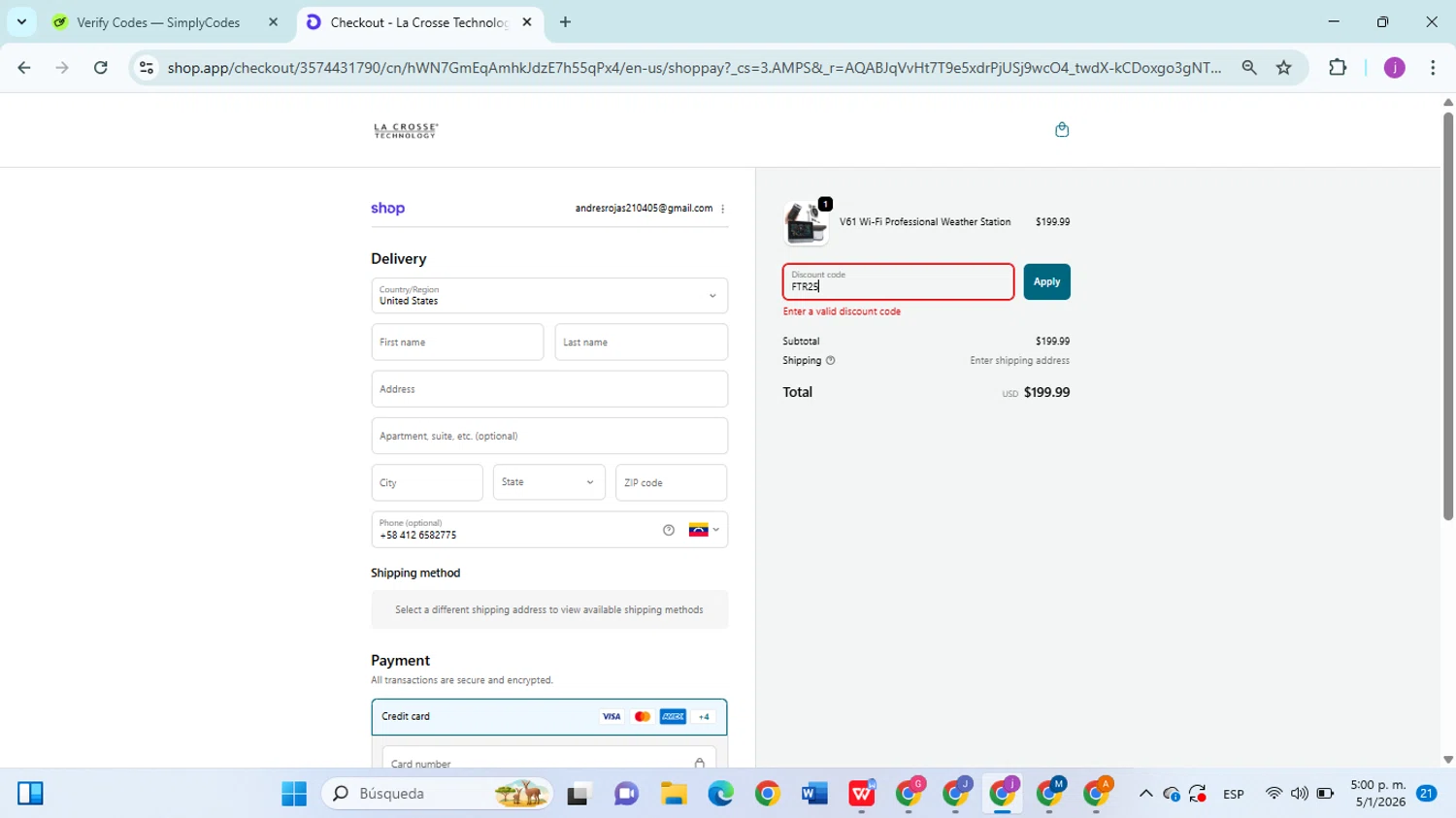This screenshot has width=1456, height=818.
Task: Click the volume speaker tray icon
Action: 1299,794
